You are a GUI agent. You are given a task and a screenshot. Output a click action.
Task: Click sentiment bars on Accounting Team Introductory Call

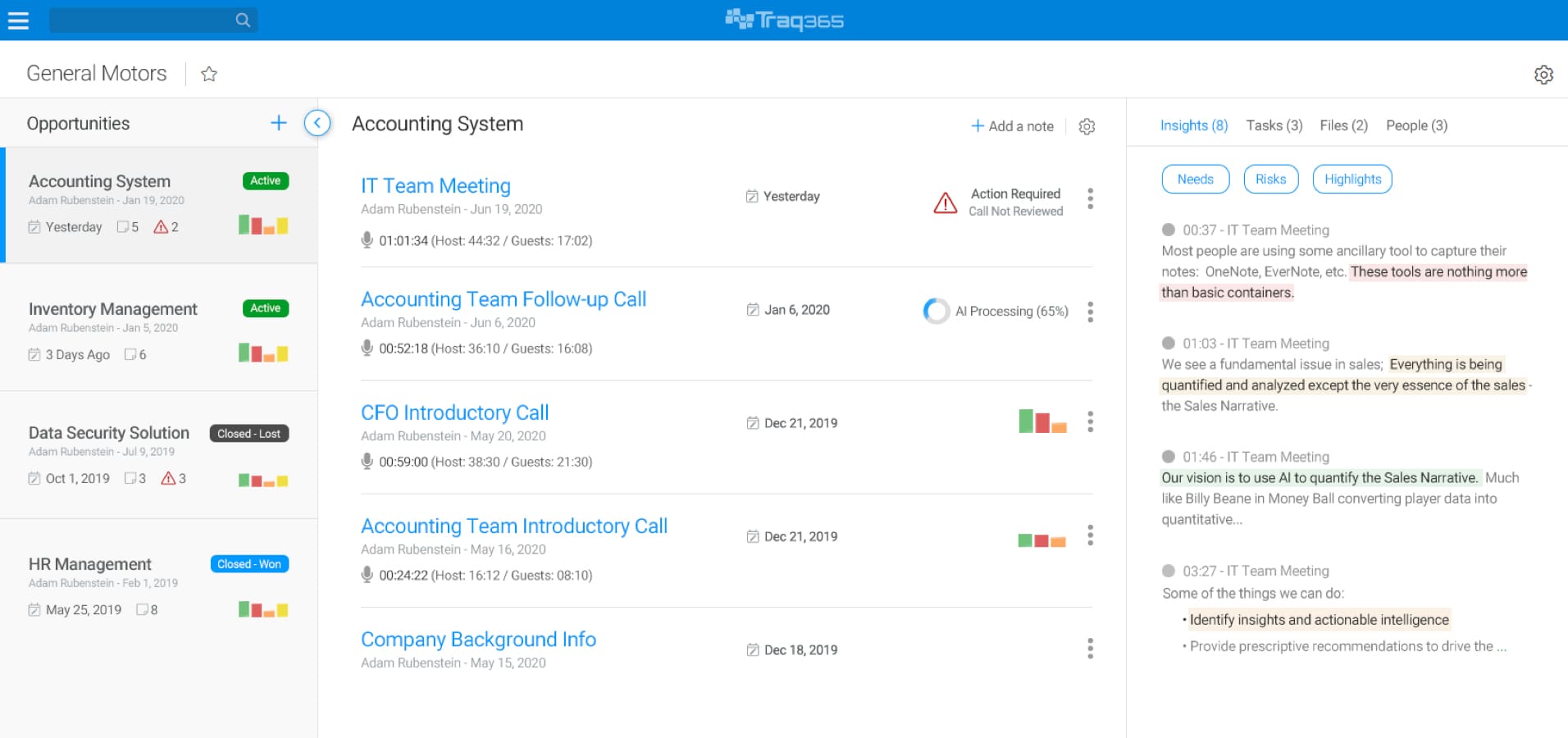pyautogui.click(x=1042, y=540)
